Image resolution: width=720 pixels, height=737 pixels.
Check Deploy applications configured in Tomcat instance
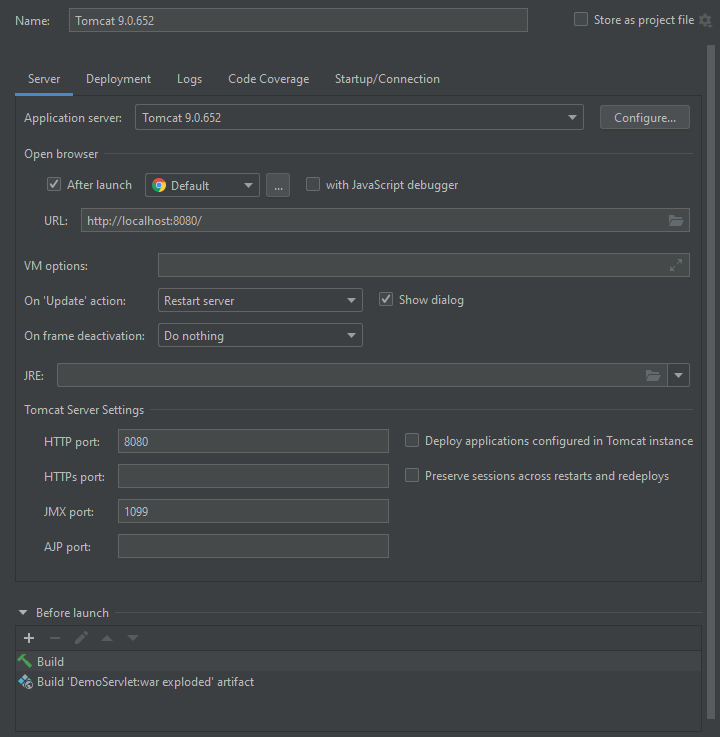(412, 440)
